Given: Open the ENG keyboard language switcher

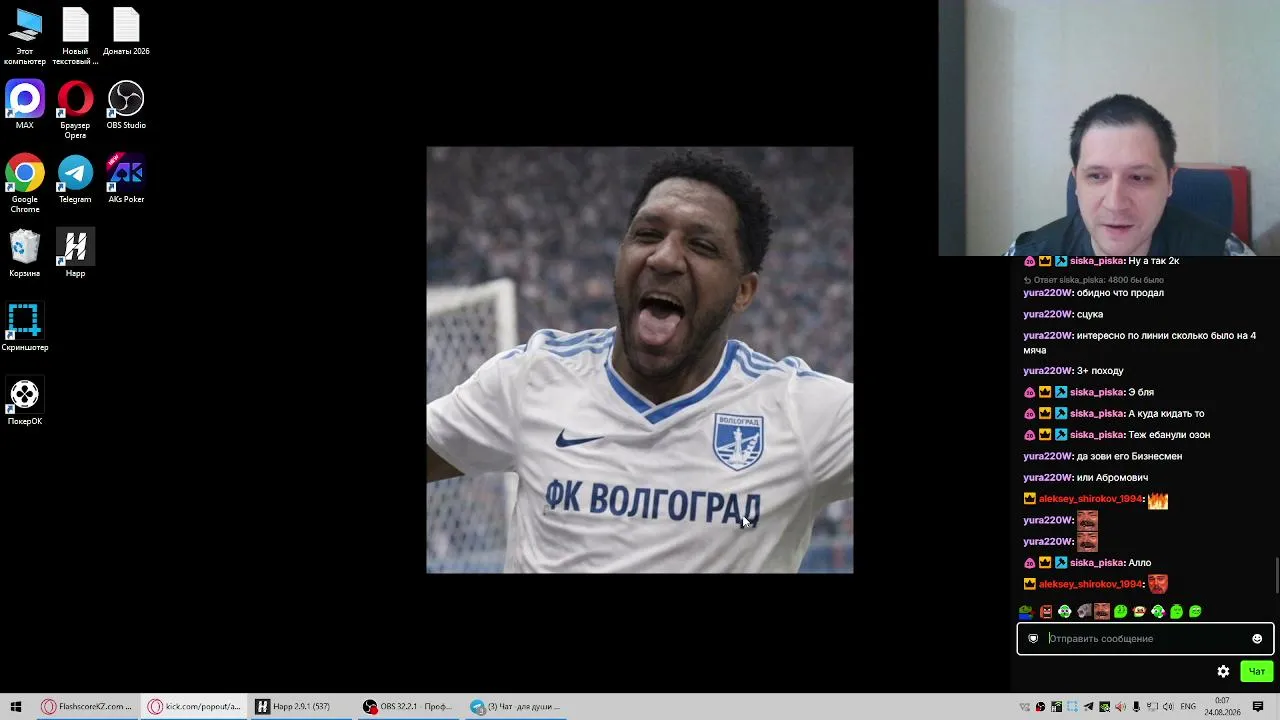Looking at the screenshot, I should pyautogui.click(x=1188, y=707).
